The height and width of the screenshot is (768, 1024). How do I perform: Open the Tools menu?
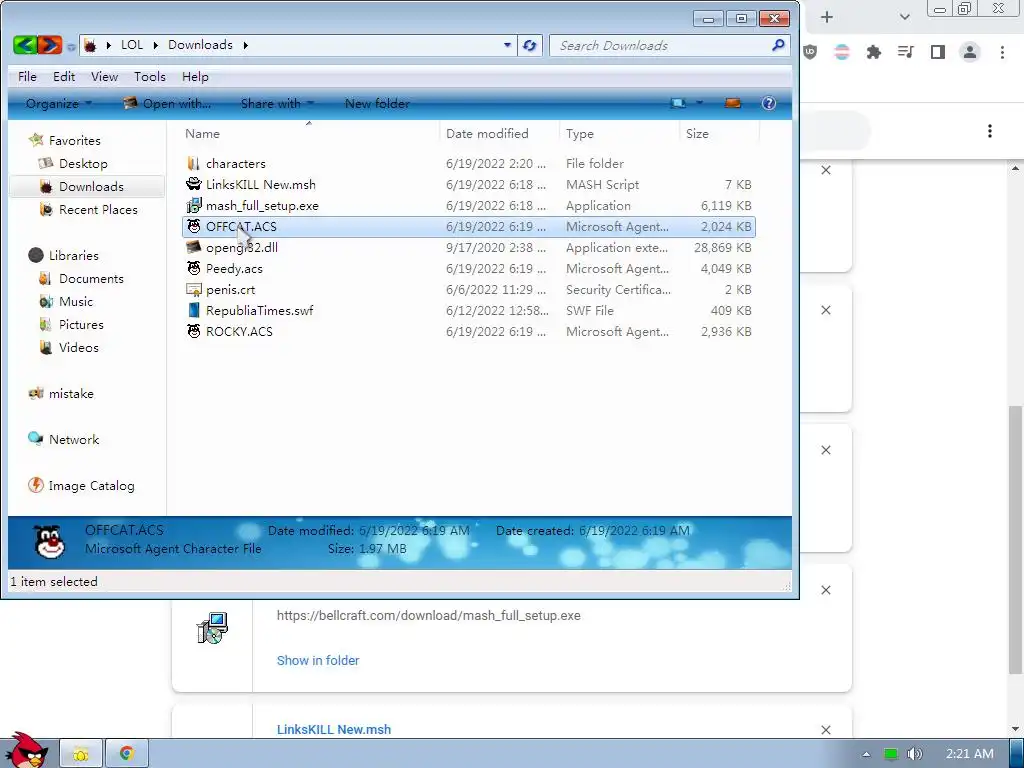click(x=150, y=76)
